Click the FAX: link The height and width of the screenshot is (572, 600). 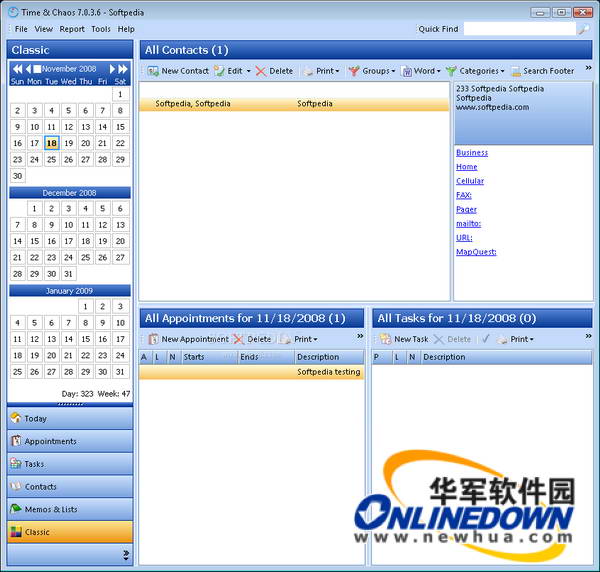[x=464, y=195]
